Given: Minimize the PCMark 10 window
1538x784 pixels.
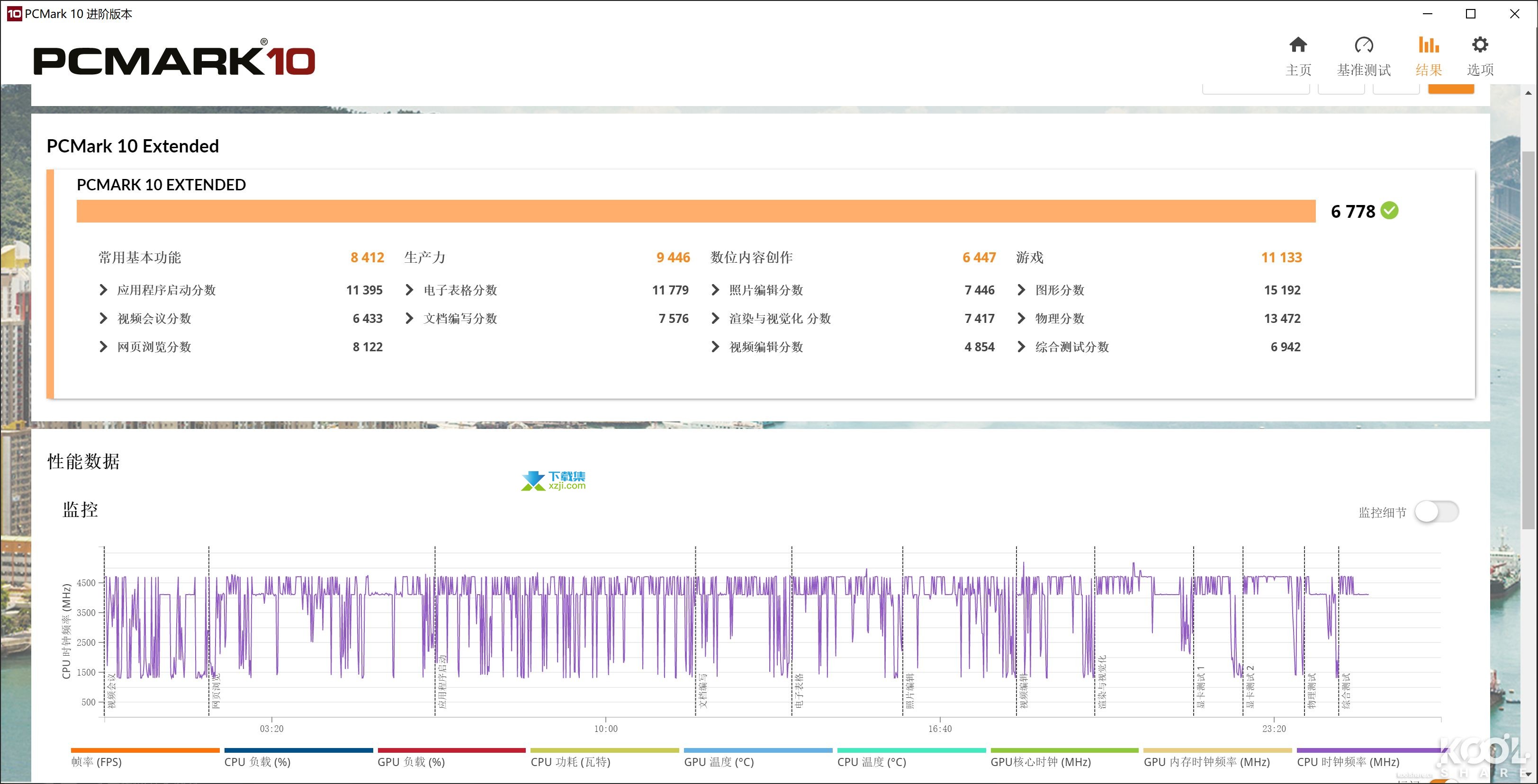Looking at the screenshot, I should [1428, 14].
